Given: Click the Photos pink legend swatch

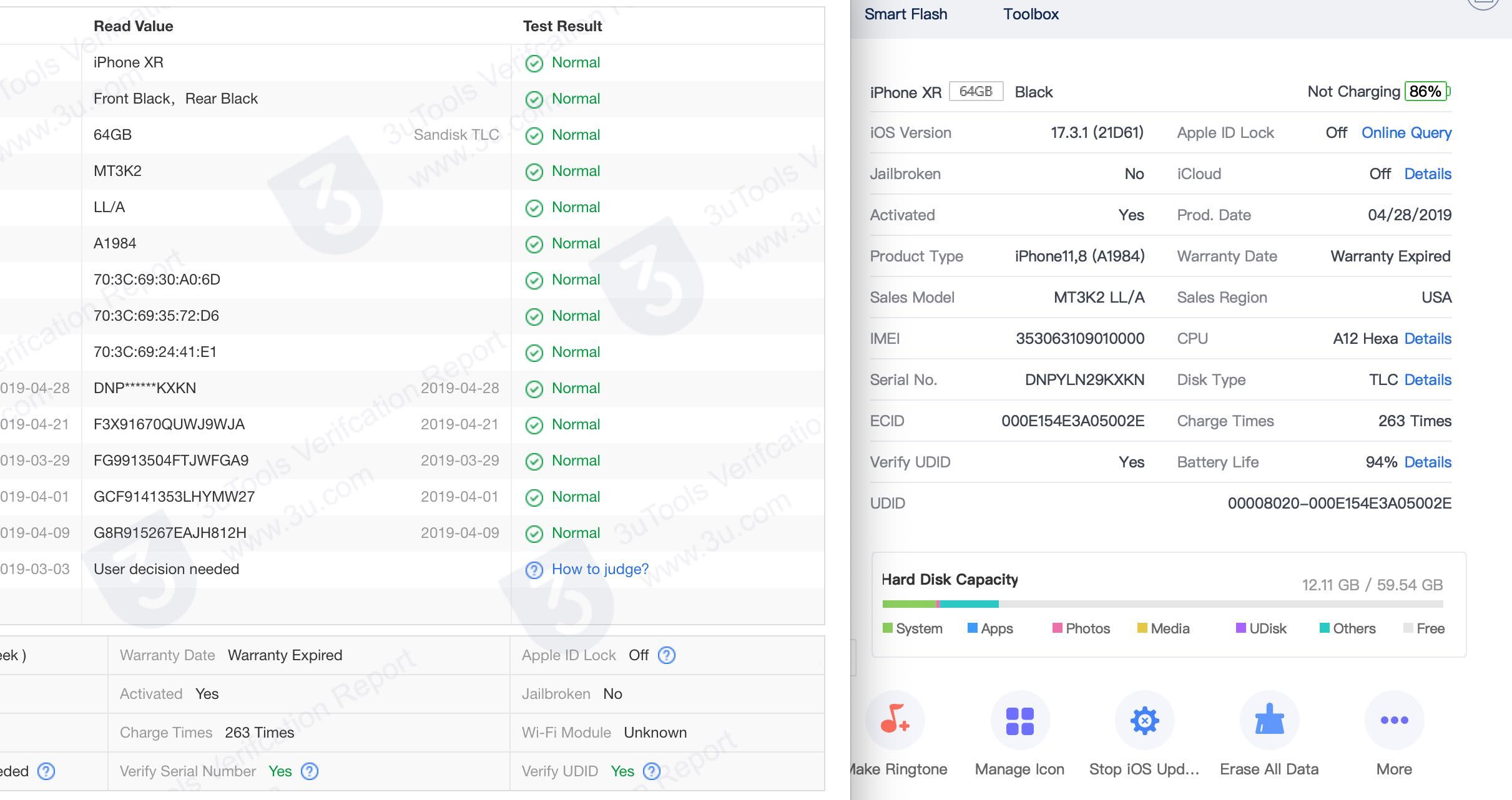Looking at the screenshot, I should (1057, 628).
